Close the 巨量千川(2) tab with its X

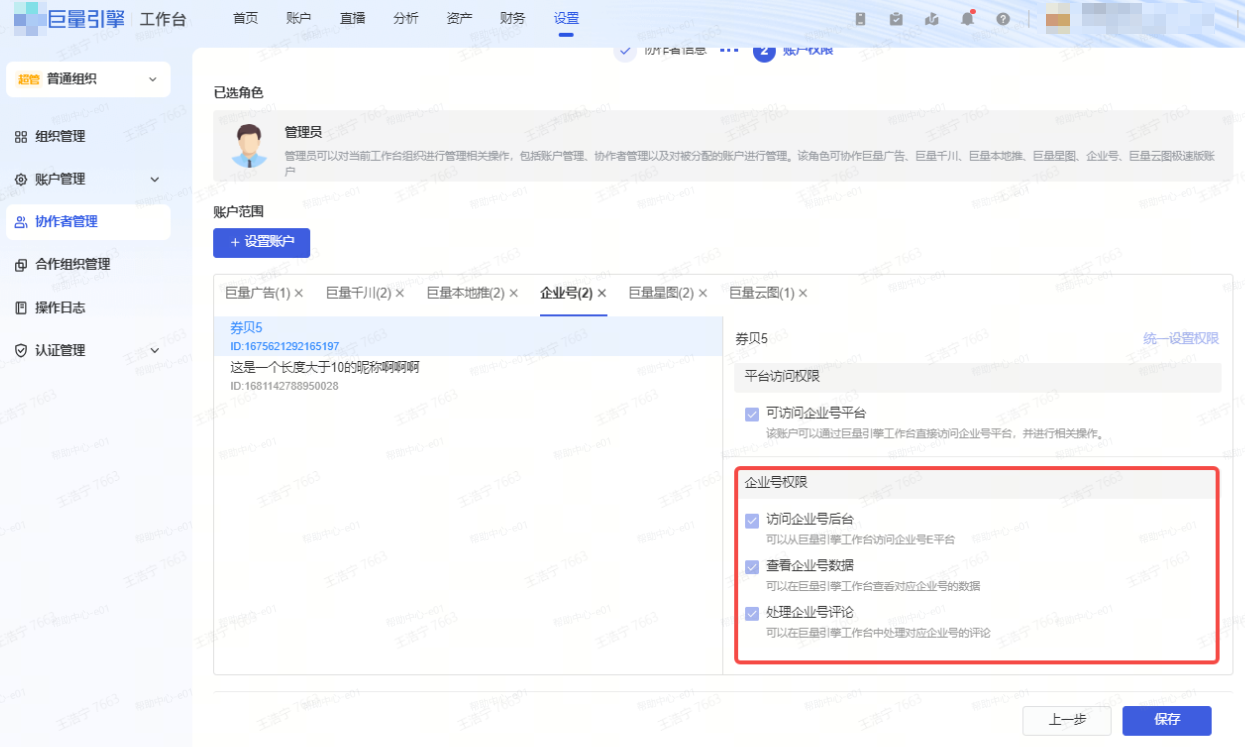pyautogui.click(x=399, y=294)
